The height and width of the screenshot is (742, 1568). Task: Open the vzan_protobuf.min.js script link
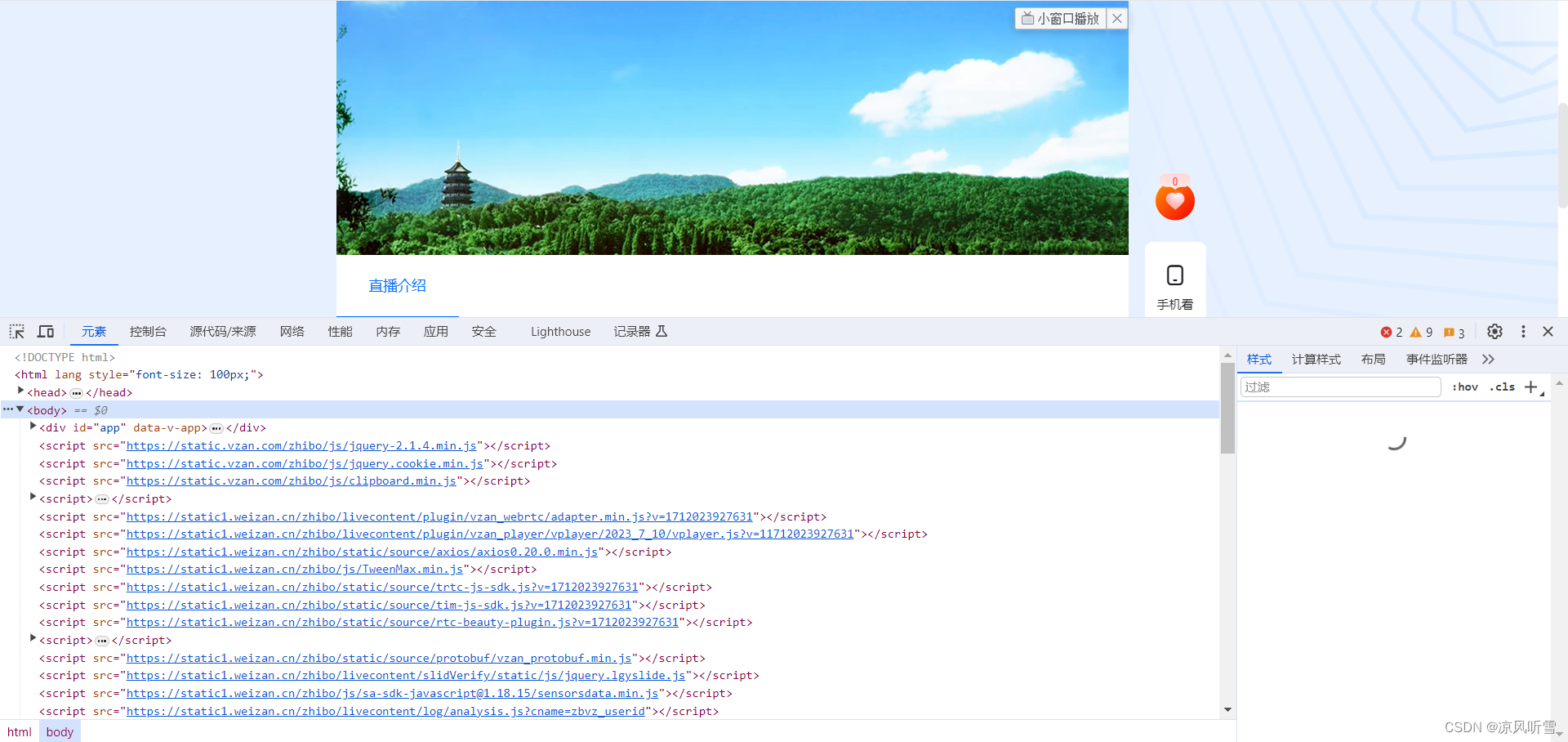pyautogui.click(x=379, y=659)
